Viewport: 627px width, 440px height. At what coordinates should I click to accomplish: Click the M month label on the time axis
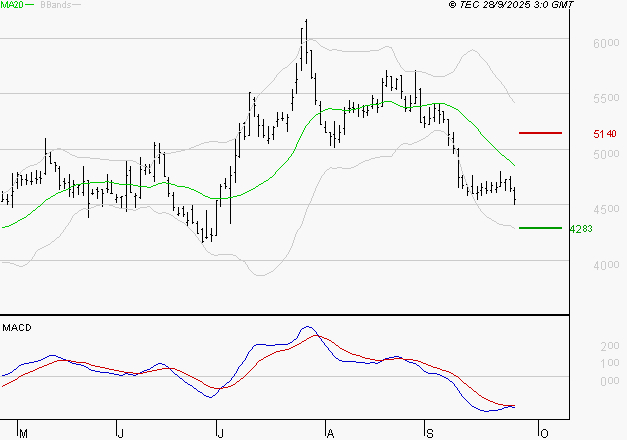coord(24,434)
